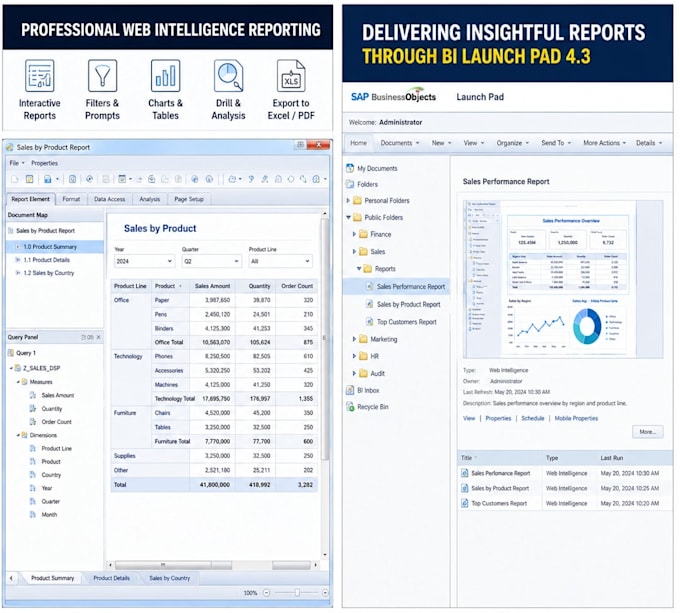This screenshot has height=613, width=680.
Task: Open the Product Line All dropdown
Action: click(280, 261)
